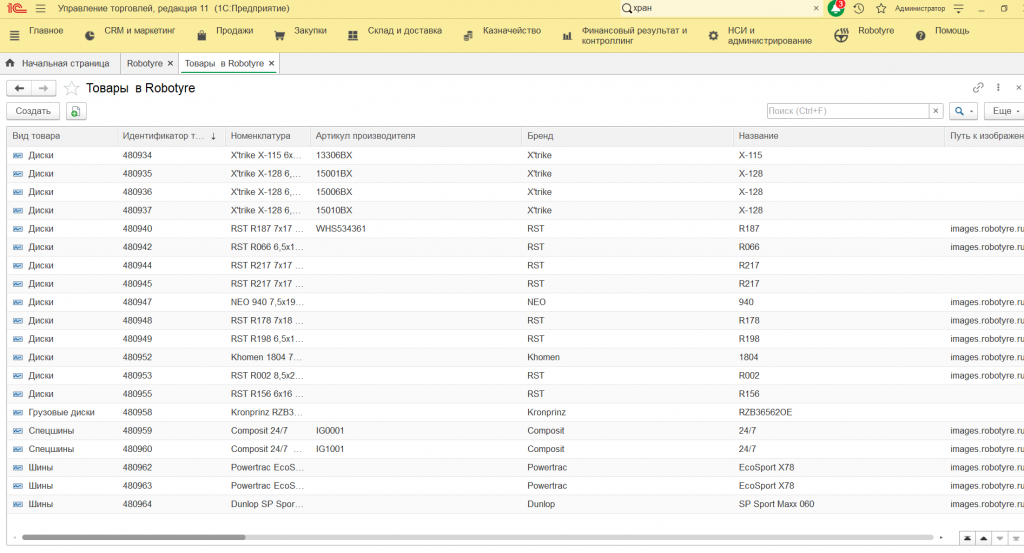Get link to form chain icon
This screenshot has height=553, width=1024.
(x=978, y=87)
